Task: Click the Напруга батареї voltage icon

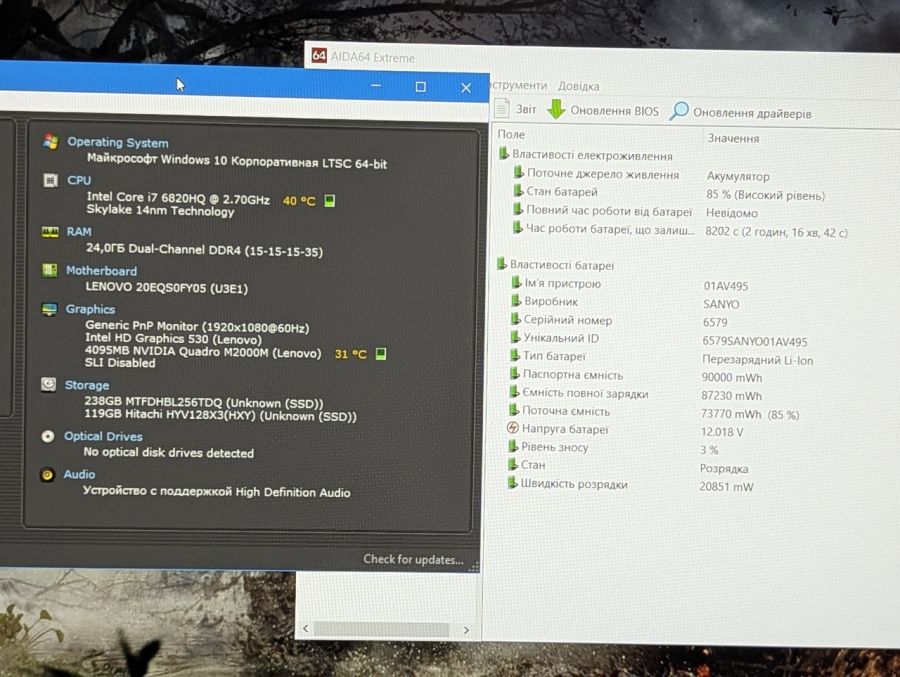Action: 513,428
